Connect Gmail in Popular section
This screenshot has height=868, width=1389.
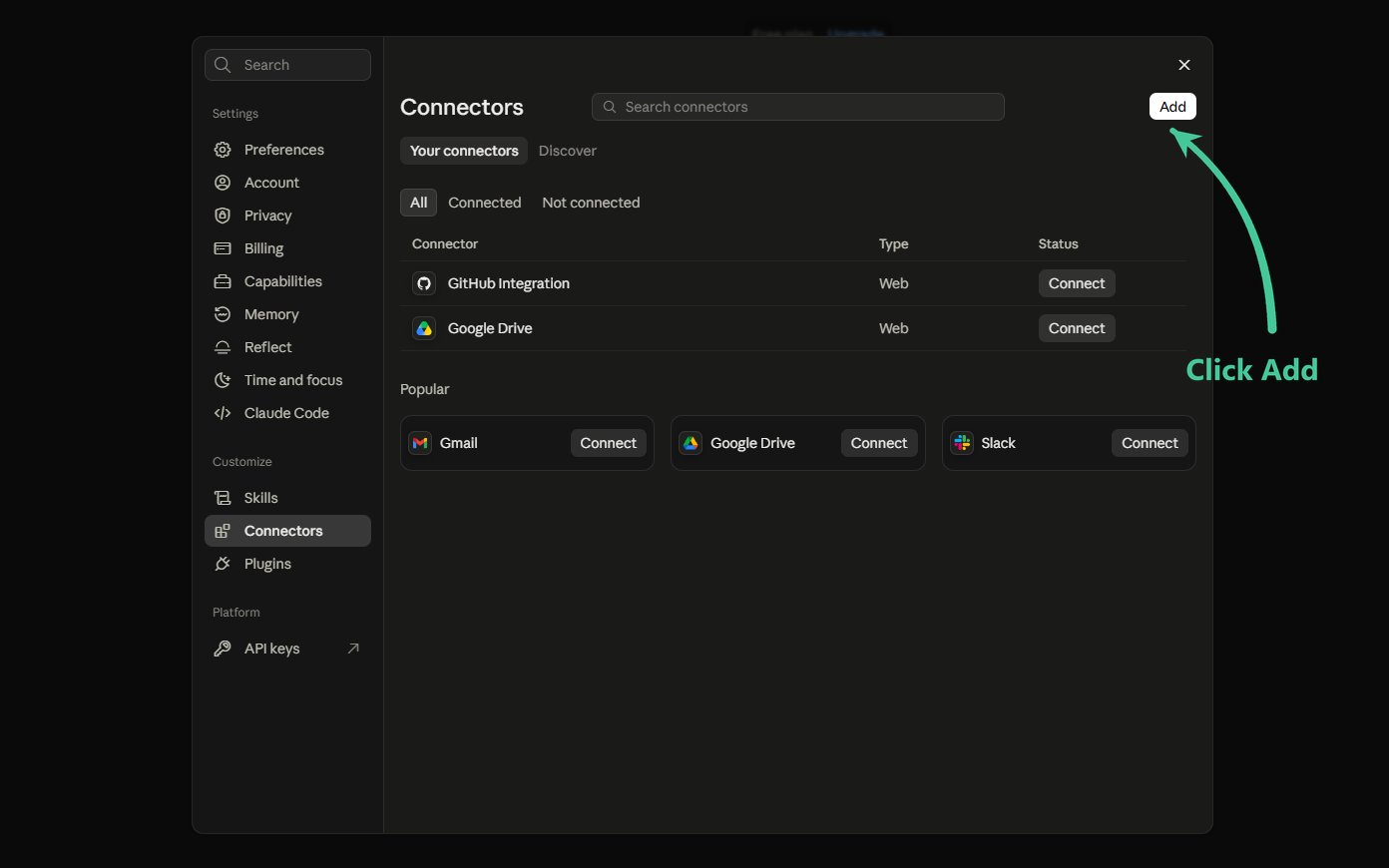tap(609, 443)
